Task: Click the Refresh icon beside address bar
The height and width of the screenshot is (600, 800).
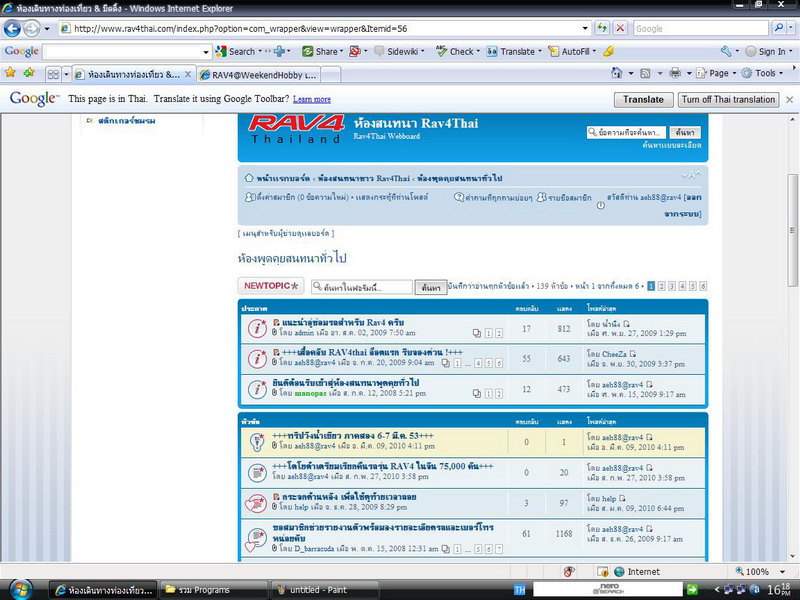Action: (x=601, y=29)
